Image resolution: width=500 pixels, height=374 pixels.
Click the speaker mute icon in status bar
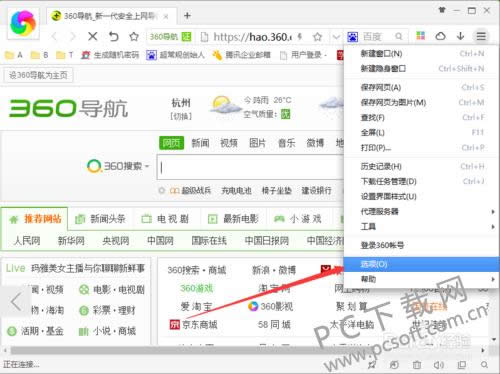(439, 365)
